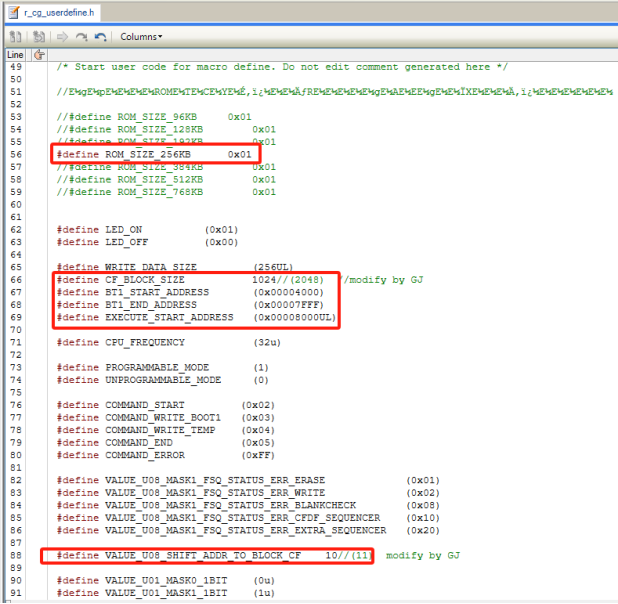Click the UNPROGRAMMABLE_MODE define
This screenshot has width=618, height=604.
[162, 380]
